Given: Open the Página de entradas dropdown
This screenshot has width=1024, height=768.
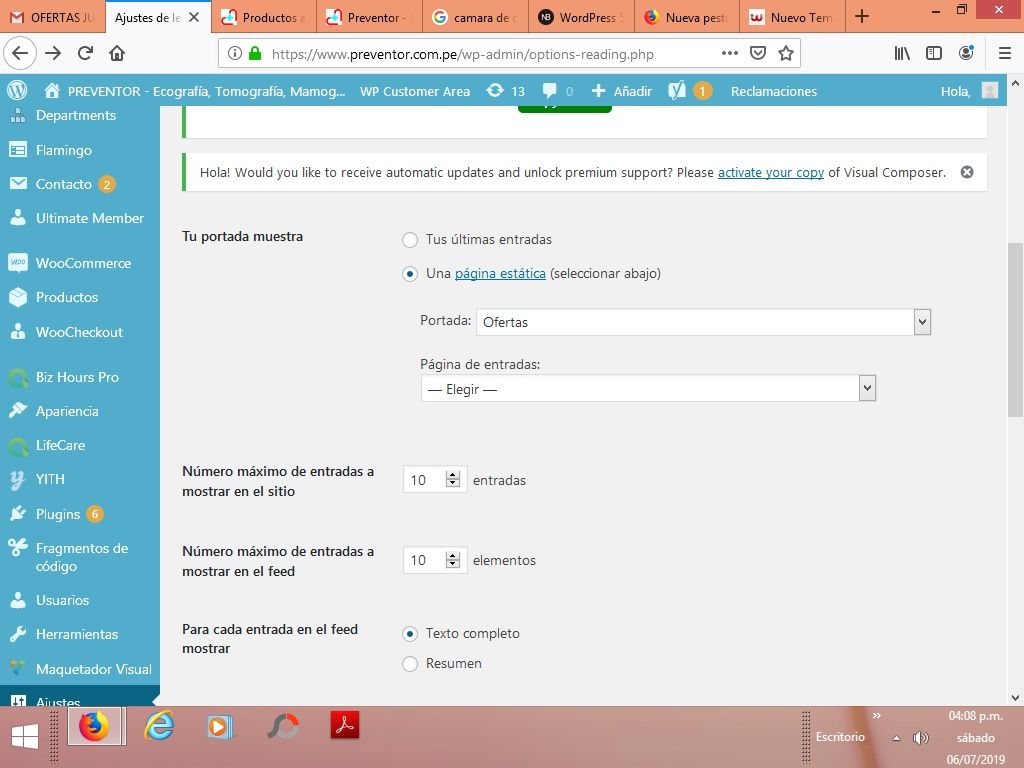Looking at the screenshot, I should click(648, 389).
